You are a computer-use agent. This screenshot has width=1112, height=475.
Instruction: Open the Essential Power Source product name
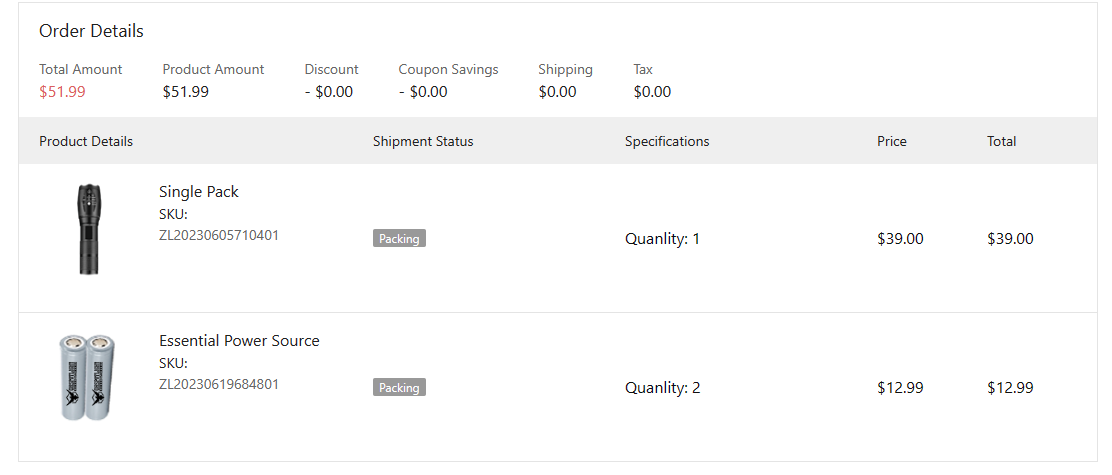coord(239,341)
